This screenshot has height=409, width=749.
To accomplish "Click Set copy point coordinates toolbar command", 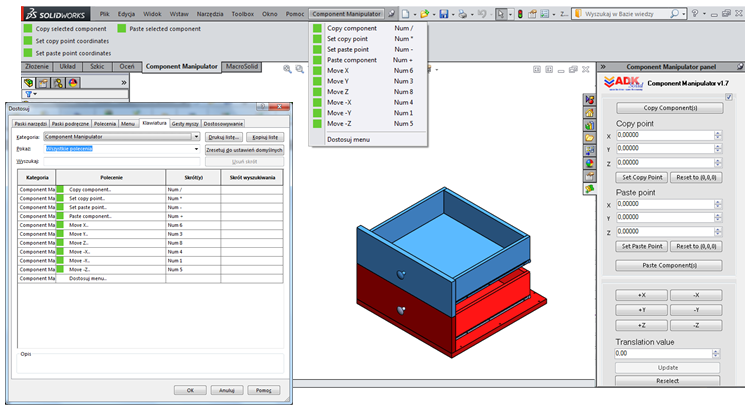I will pyautogui.click(x=66, y=41).
